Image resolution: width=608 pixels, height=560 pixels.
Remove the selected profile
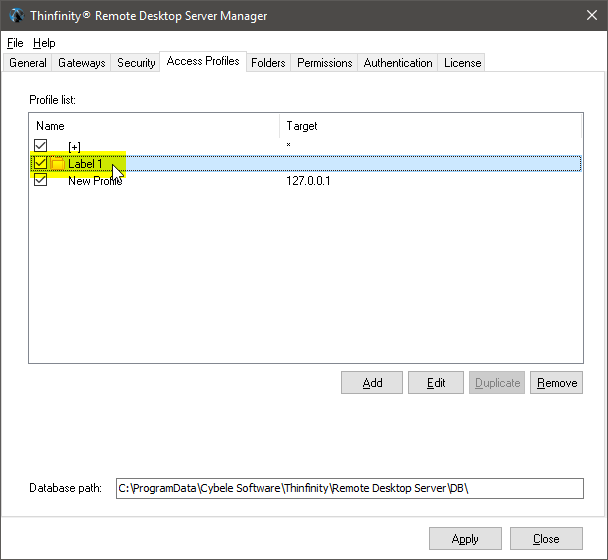(x=556, y=383)
